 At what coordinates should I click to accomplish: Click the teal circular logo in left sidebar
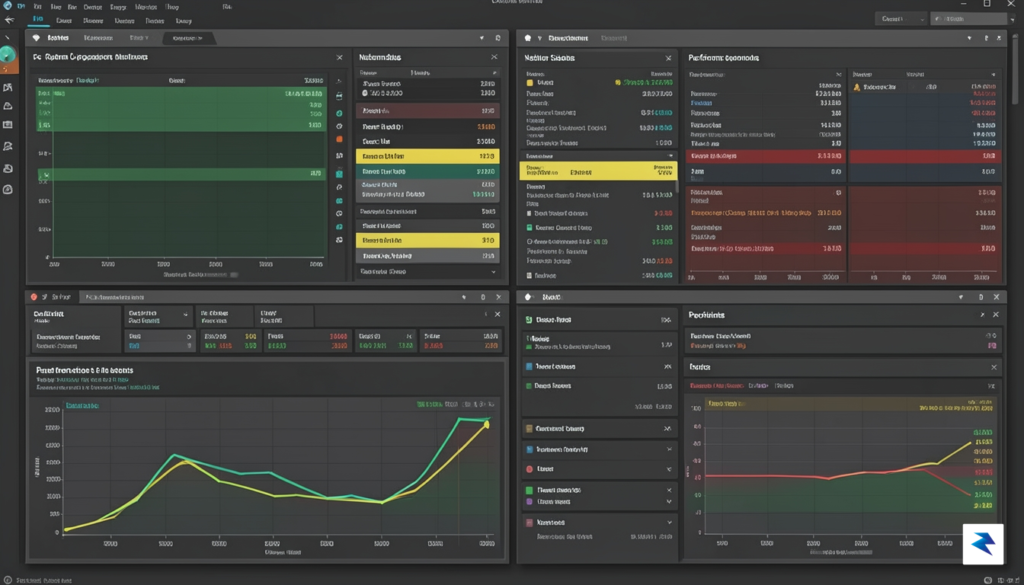click(x=7, y=56)
